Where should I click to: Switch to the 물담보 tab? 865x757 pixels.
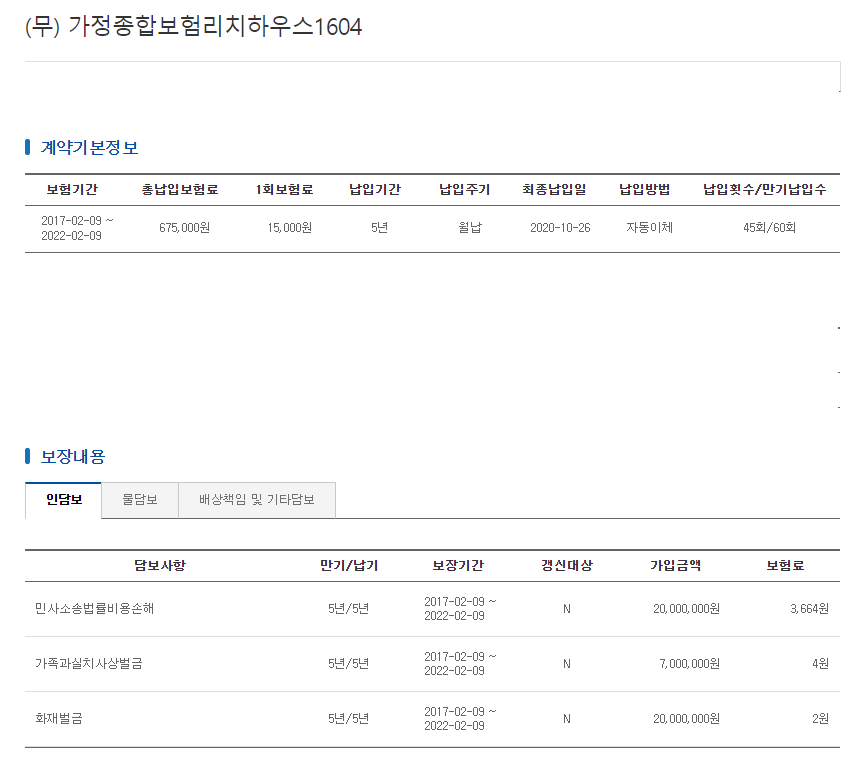(140, 500)
